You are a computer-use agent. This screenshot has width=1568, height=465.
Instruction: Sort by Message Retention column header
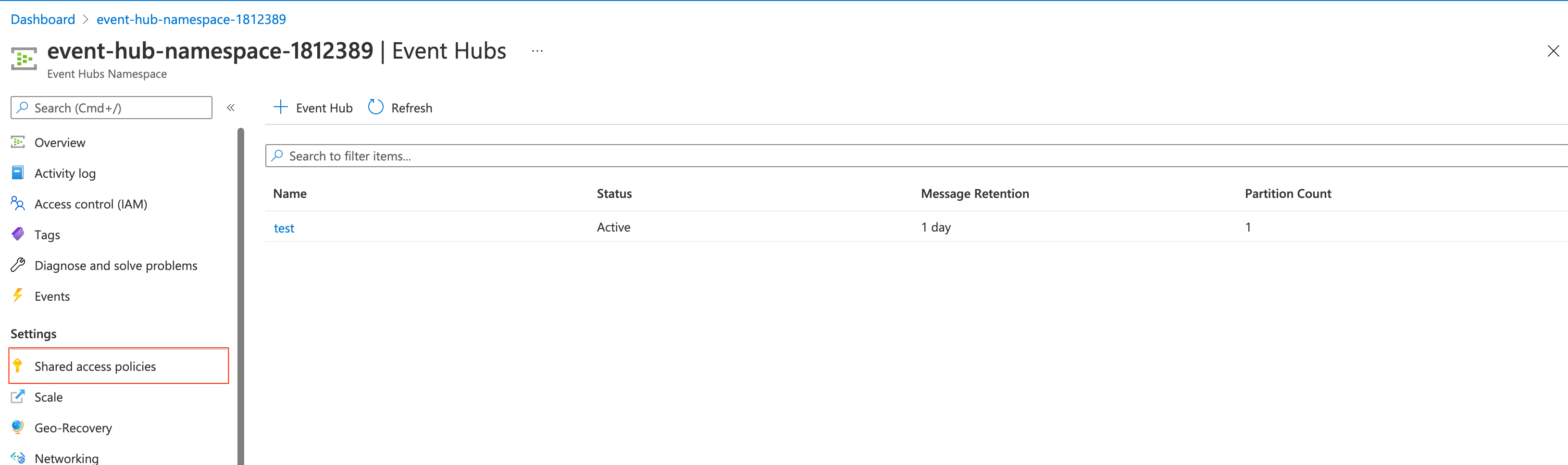974,194
